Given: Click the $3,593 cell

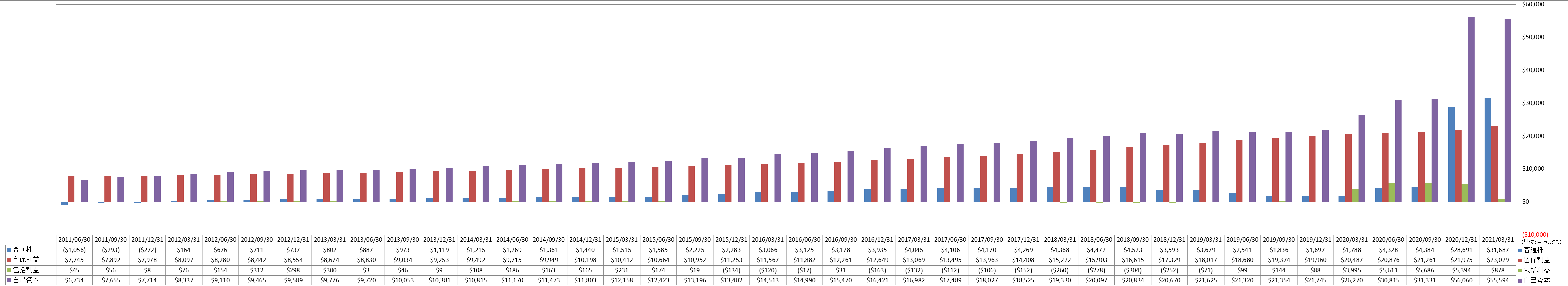Looking at the screenshot, I should [x=1169, y=250].
